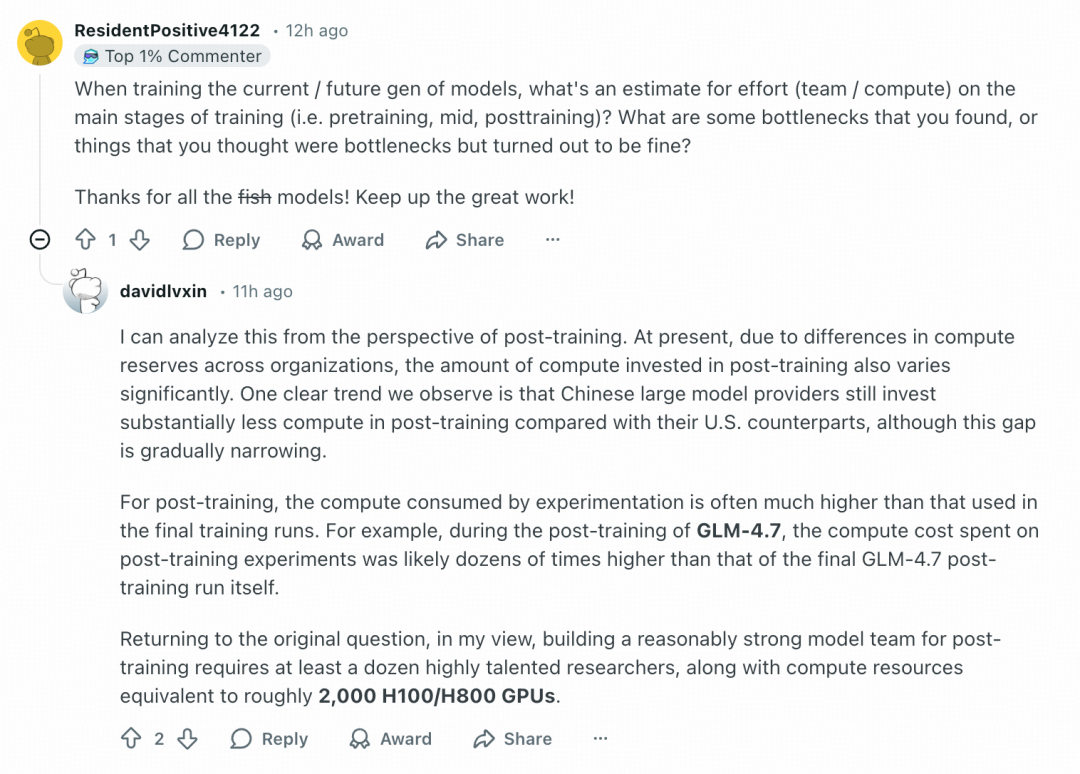Downvote davidlvxin's reply
Screen dimensions: 1080x774
[187, 739]
